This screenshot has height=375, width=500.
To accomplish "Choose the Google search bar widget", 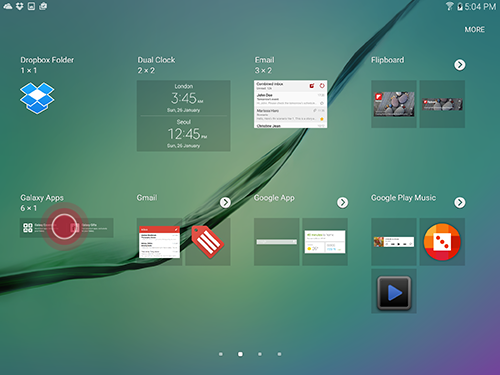I will 276,242.
